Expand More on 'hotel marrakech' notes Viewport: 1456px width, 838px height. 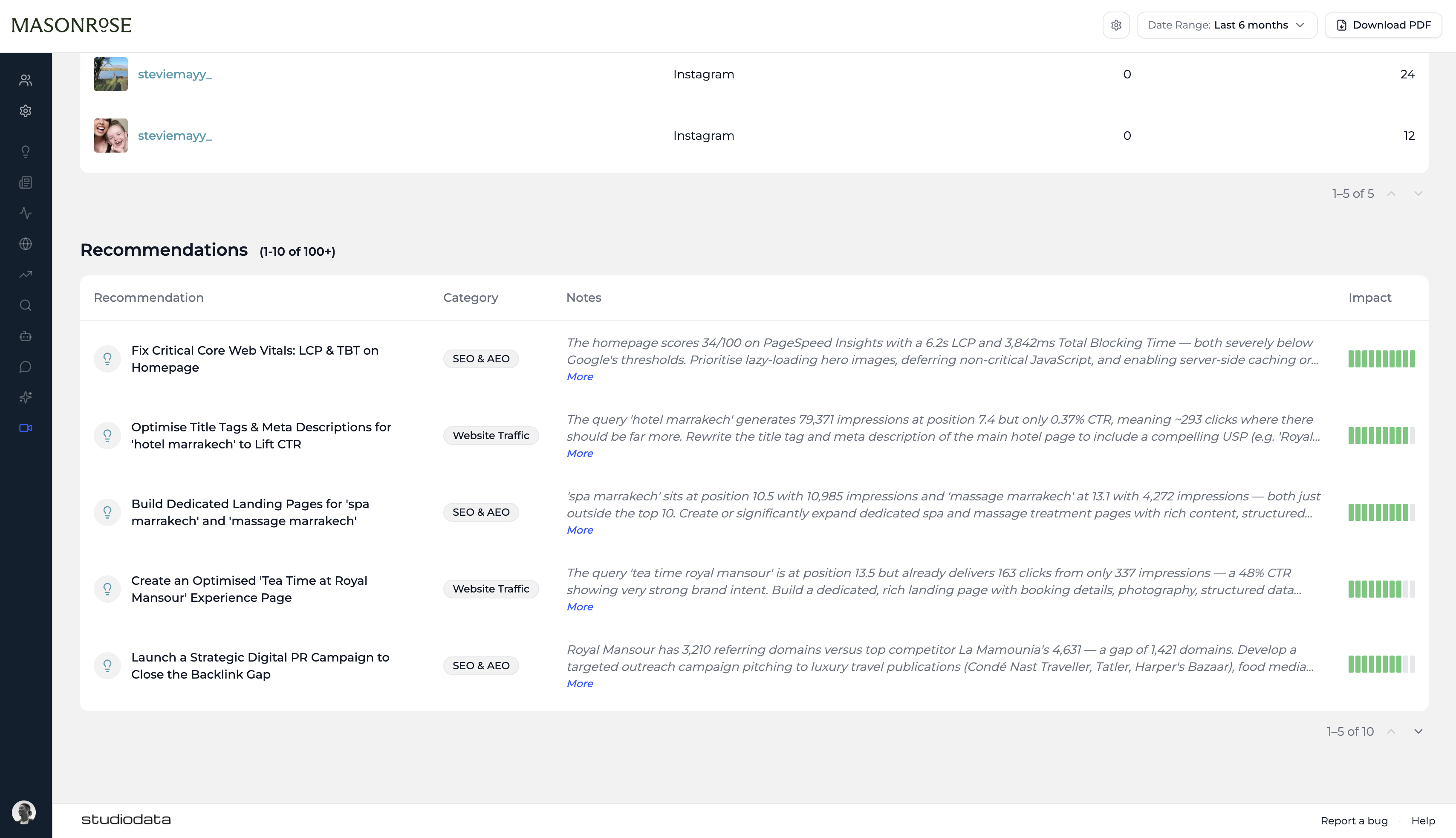click(580, 454)
